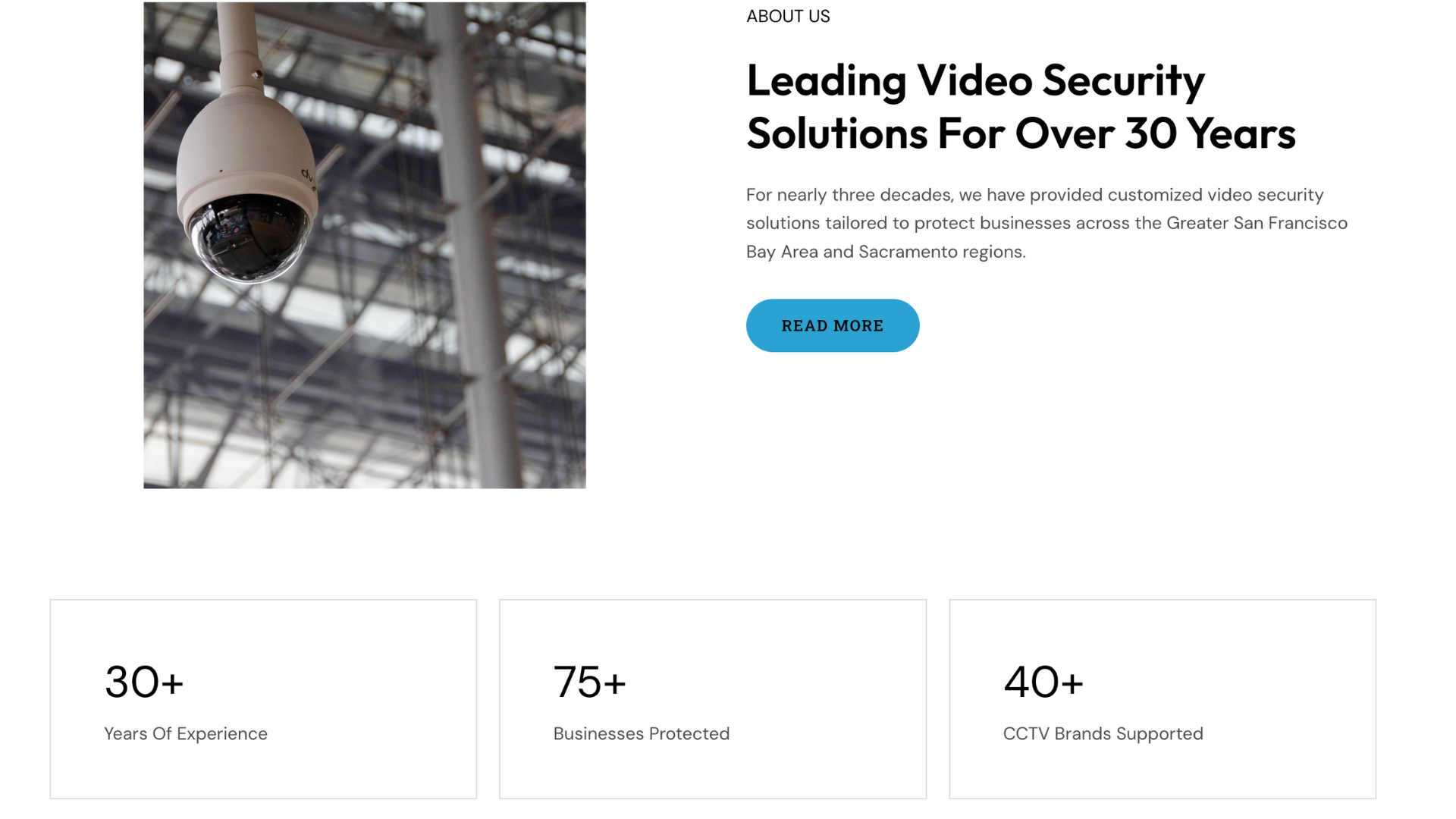The width and height of the screenshot is (1456, 819).
Task: Click the Greater San Francisco text
Action: click(1257, 223)
